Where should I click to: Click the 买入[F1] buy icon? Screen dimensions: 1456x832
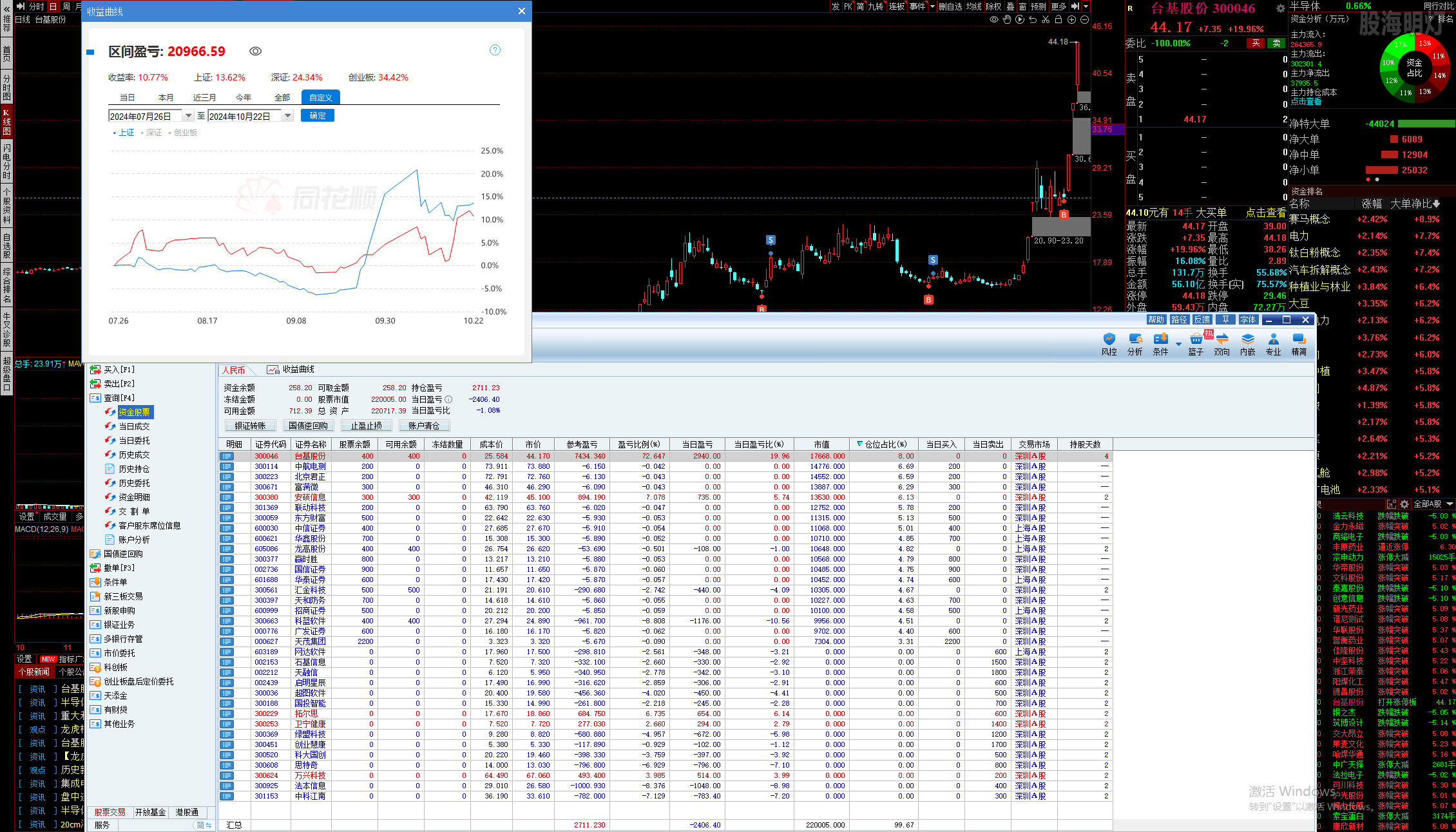tap(95, 370)
